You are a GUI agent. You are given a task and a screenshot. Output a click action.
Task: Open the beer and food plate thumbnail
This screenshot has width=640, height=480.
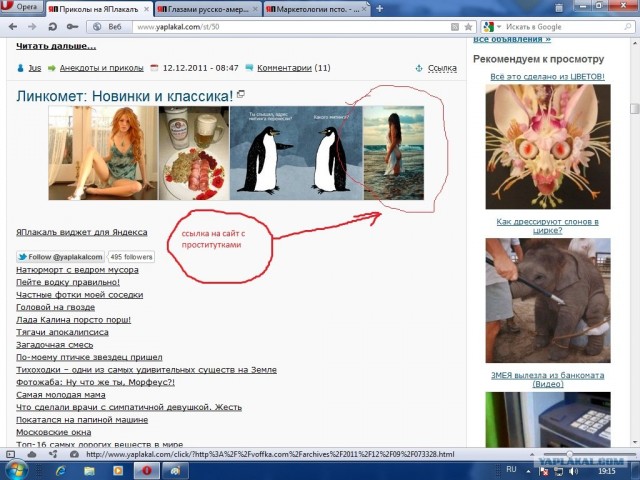coord(194,153)
